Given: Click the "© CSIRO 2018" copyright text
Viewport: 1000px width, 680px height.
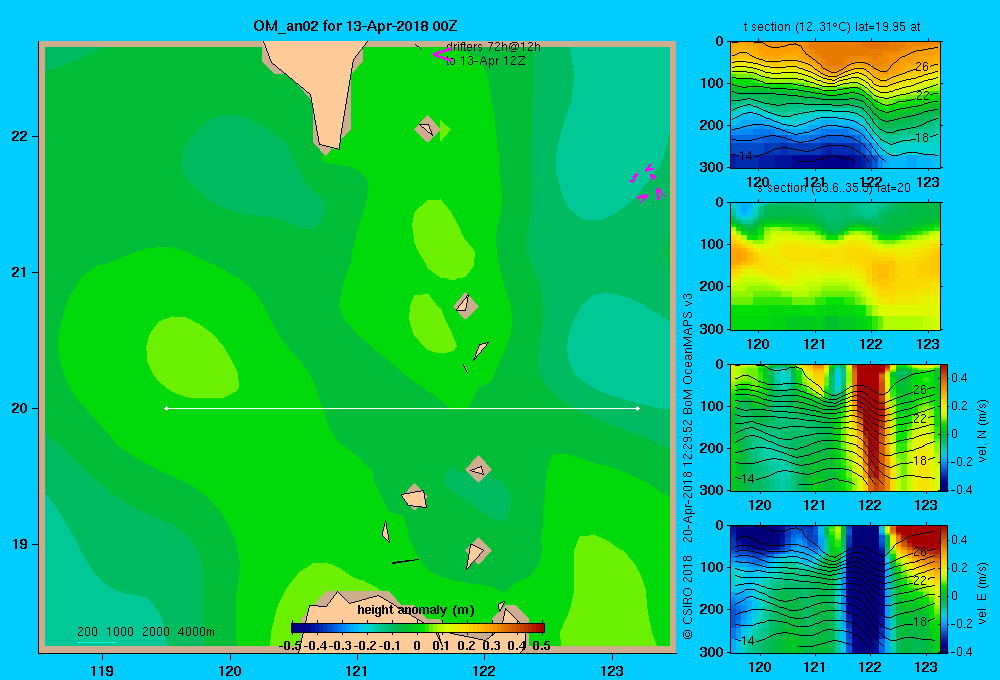Looking at the screenshot, I should [688, 597].
